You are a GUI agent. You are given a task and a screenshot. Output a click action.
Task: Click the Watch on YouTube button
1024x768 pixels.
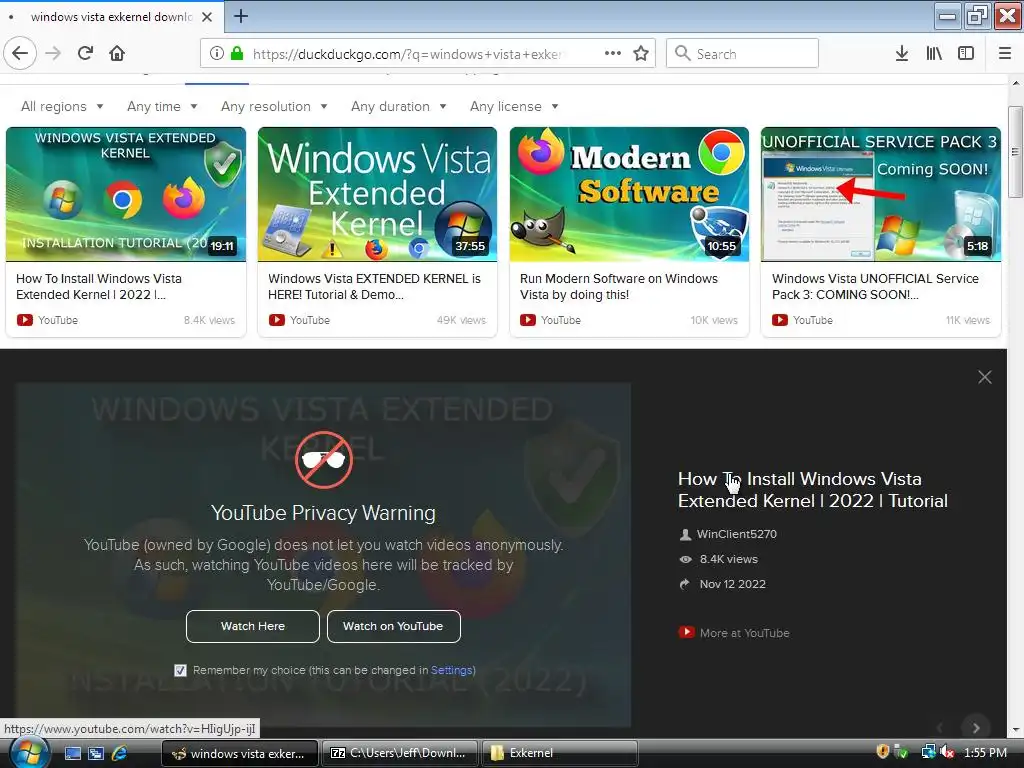pos(393,626)
